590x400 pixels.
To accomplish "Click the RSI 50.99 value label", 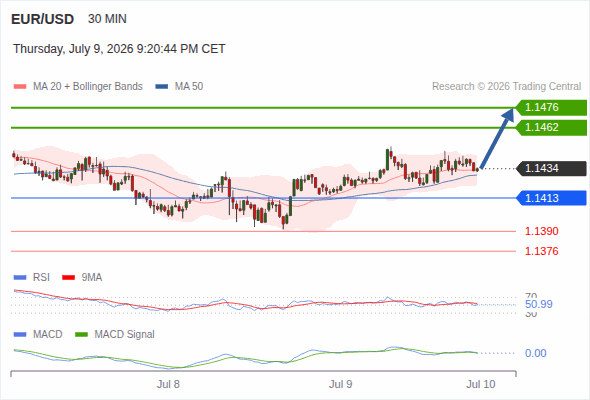I will coord(539,304).
